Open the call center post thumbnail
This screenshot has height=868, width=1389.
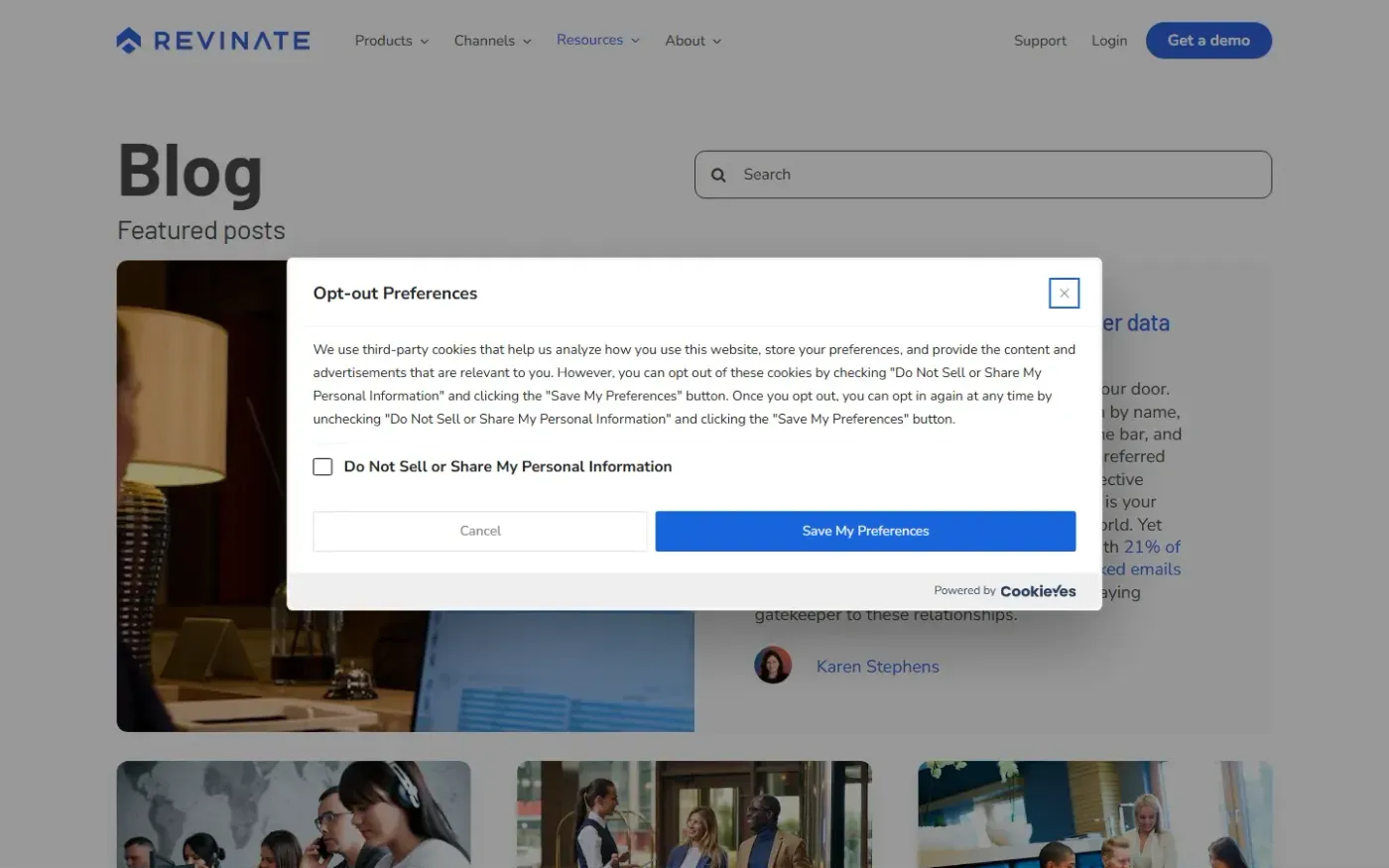[x=294, y=814]
